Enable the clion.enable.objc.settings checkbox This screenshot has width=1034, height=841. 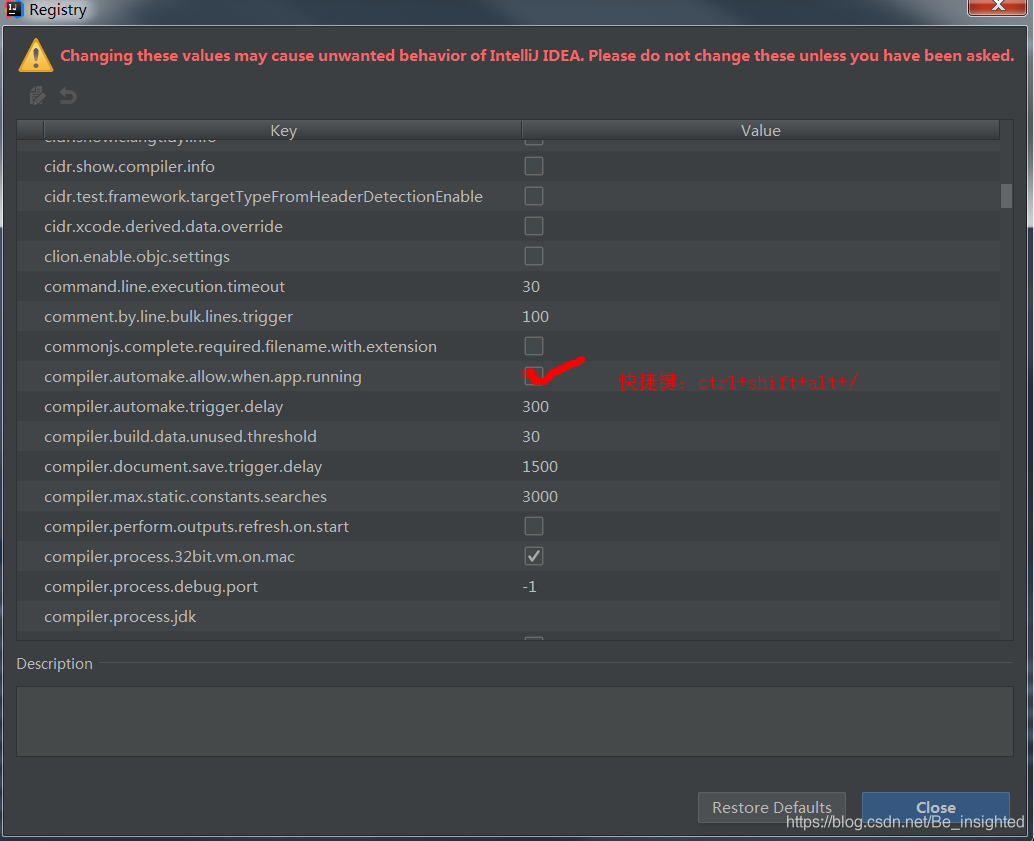533,256
